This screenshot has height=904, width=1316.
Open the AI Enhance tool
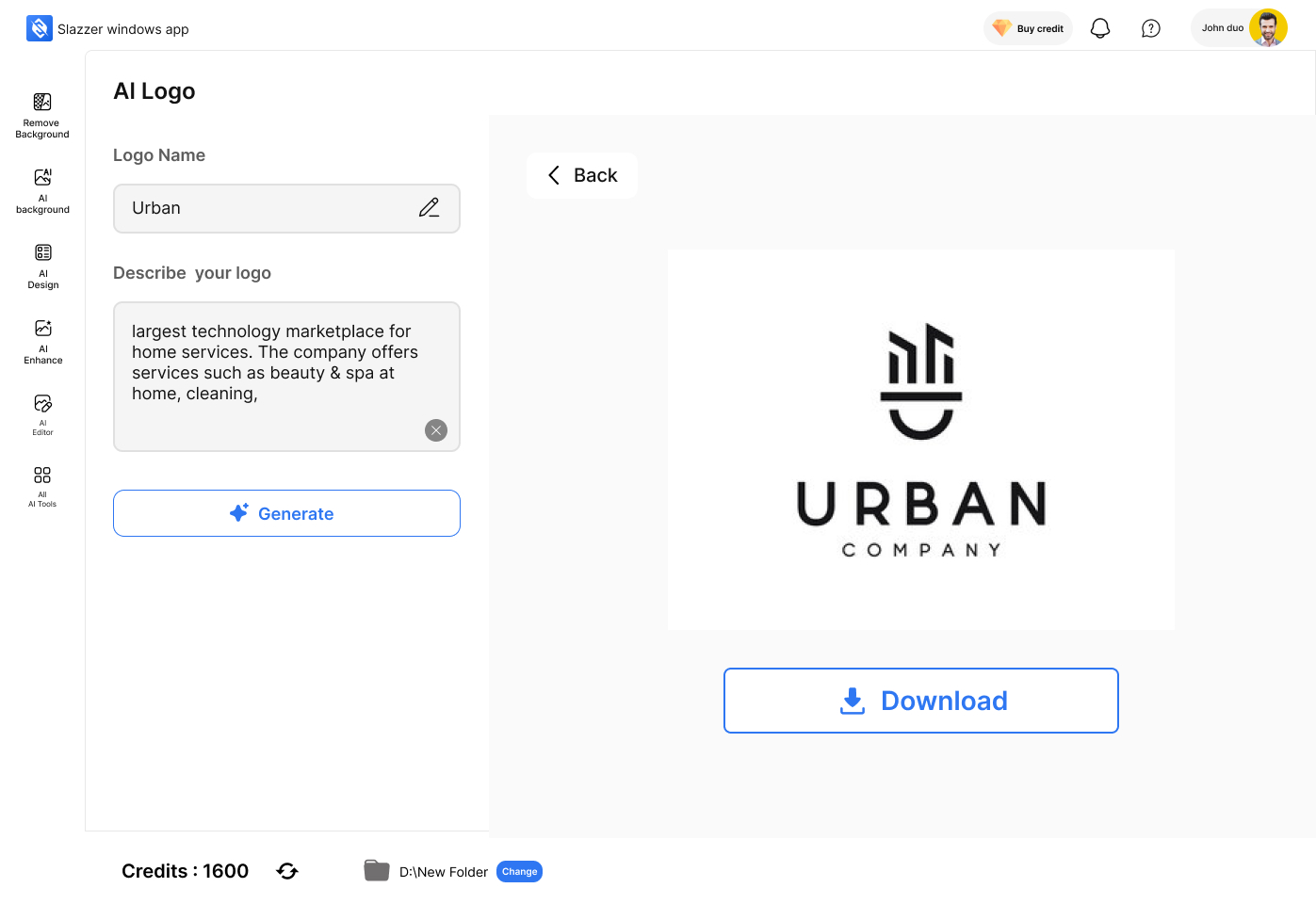[x=42, y=342]
